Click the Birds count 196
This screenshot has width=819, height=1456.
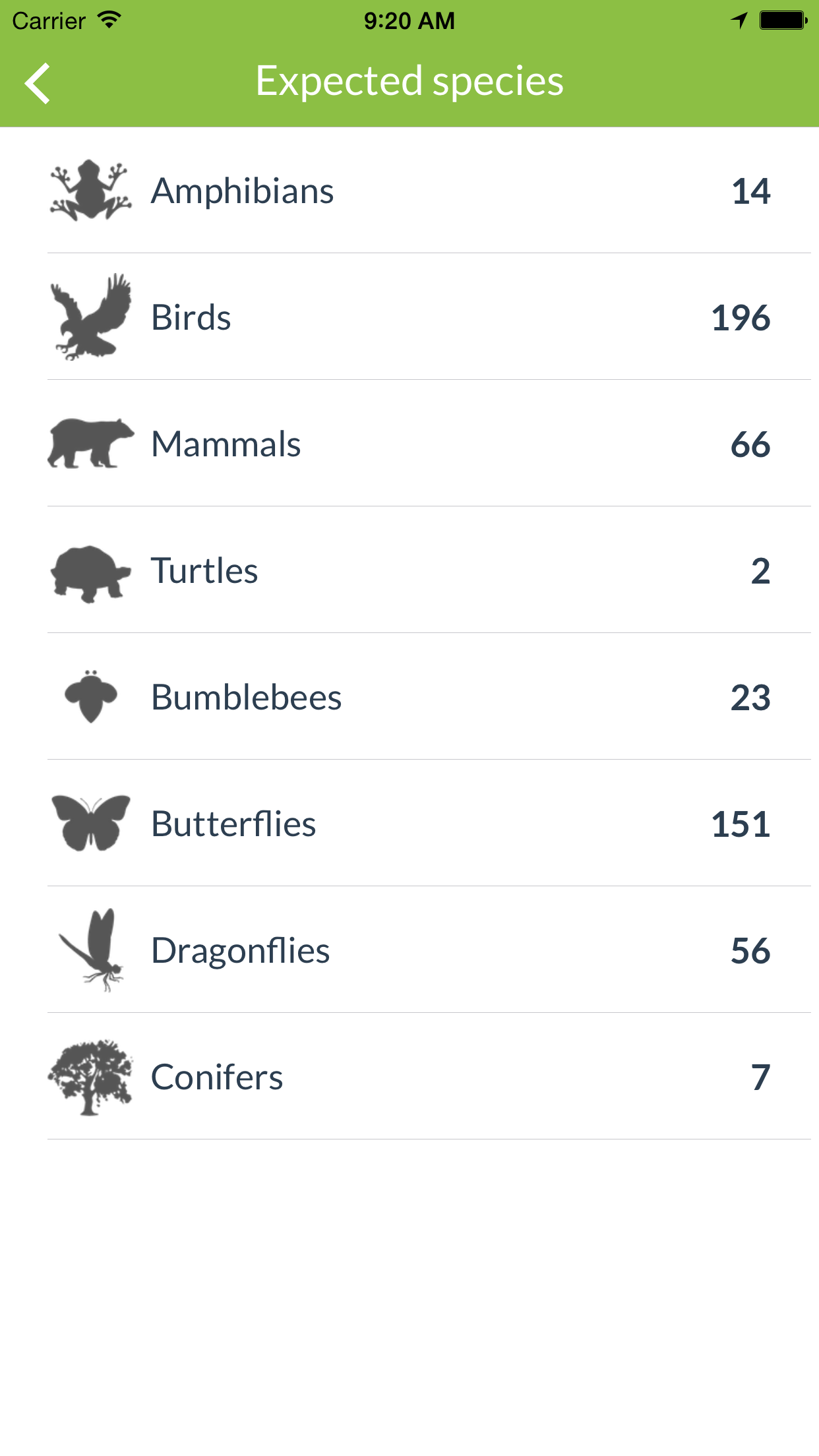click(x=741, y=318)
